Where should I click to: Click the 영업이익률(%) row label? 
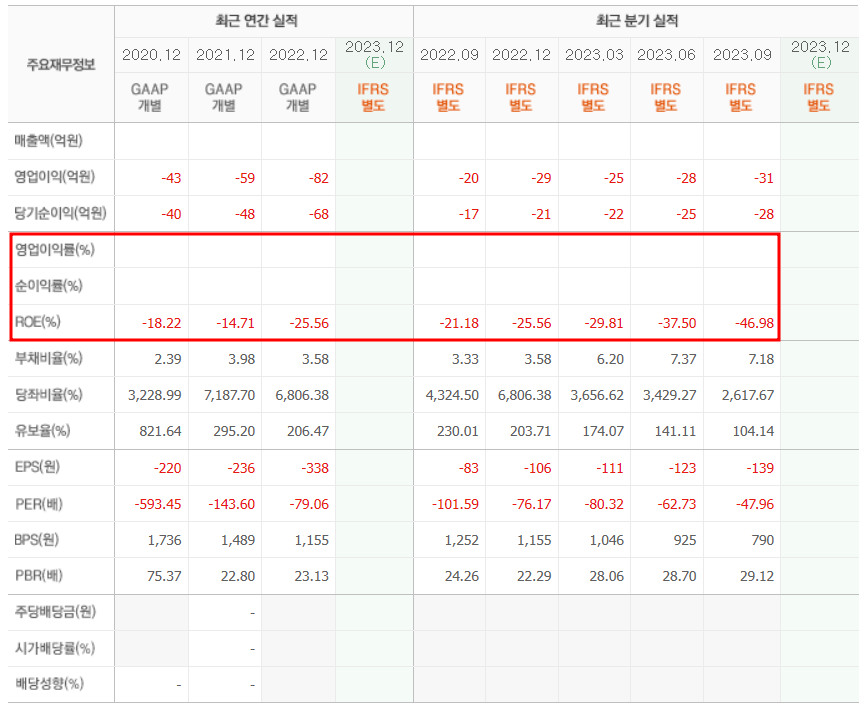pos(55,250)
